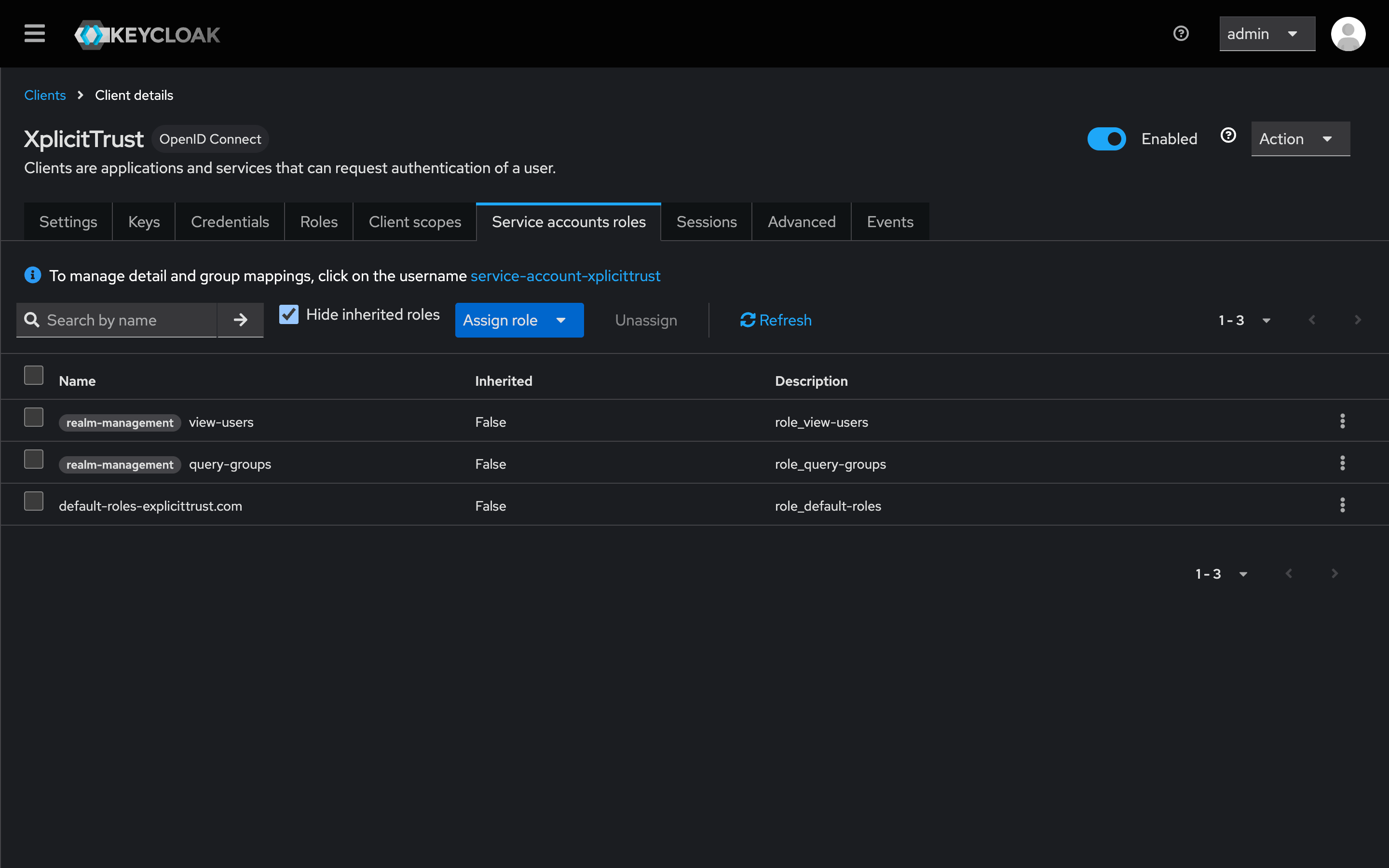Click the service-account-xplicittrust username link
Viewport: 1389px width, 868px height.
[x=565, y=275]
